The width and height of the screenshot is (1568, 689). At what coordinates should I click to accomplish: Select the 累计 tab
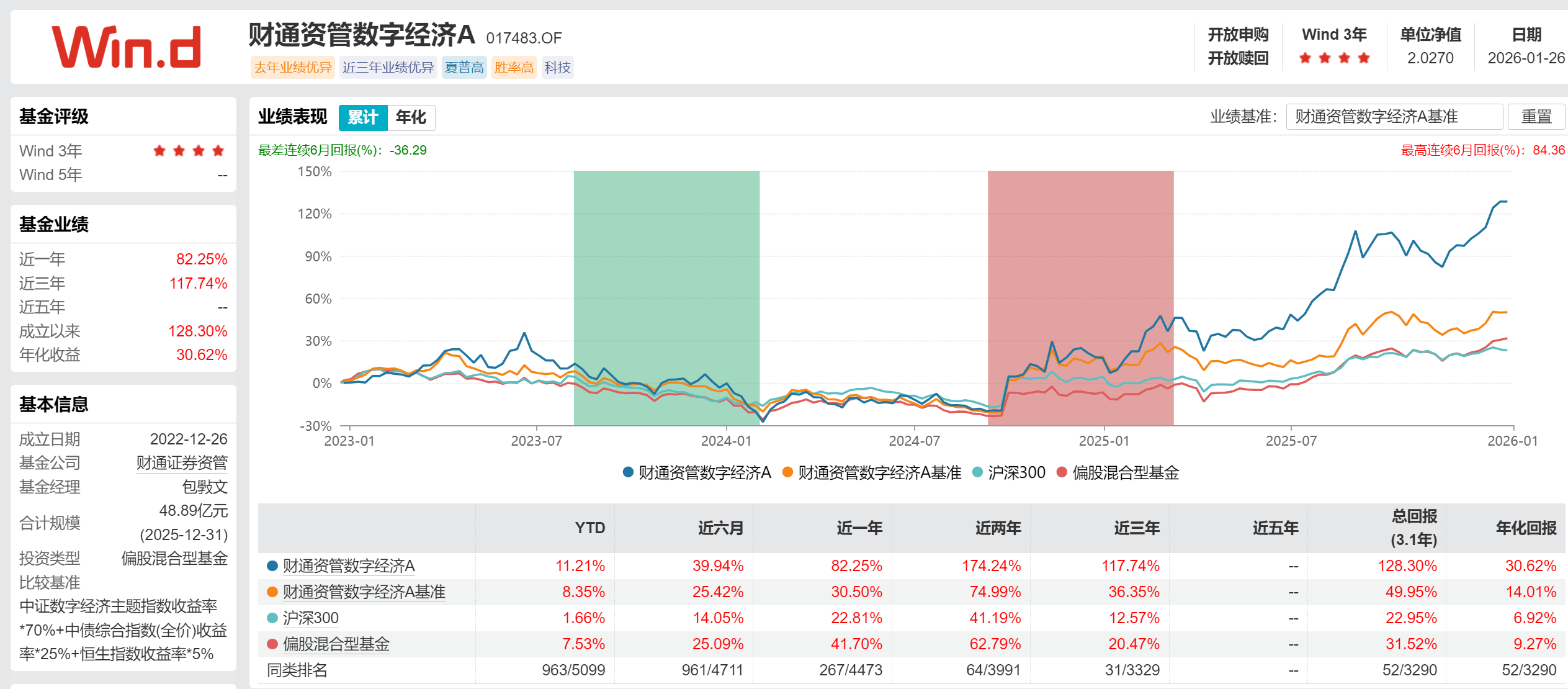click(x=363, y=117)
